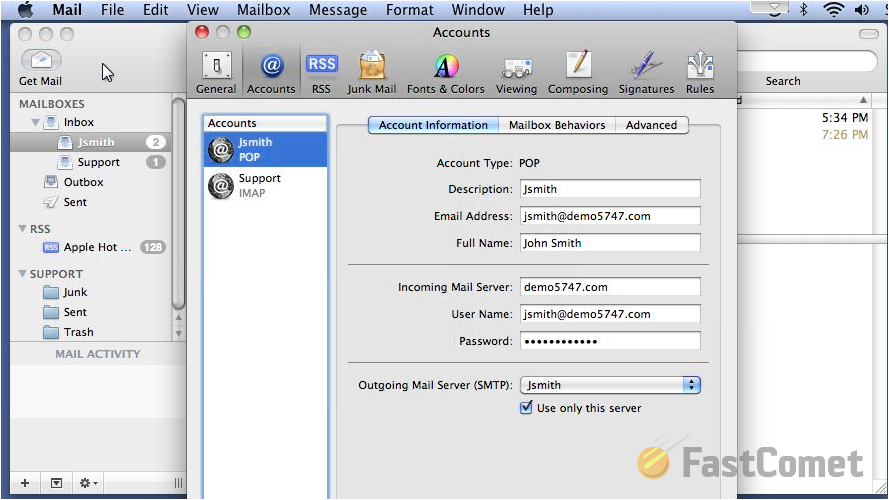Click the Email Address field

click(610, 216)
